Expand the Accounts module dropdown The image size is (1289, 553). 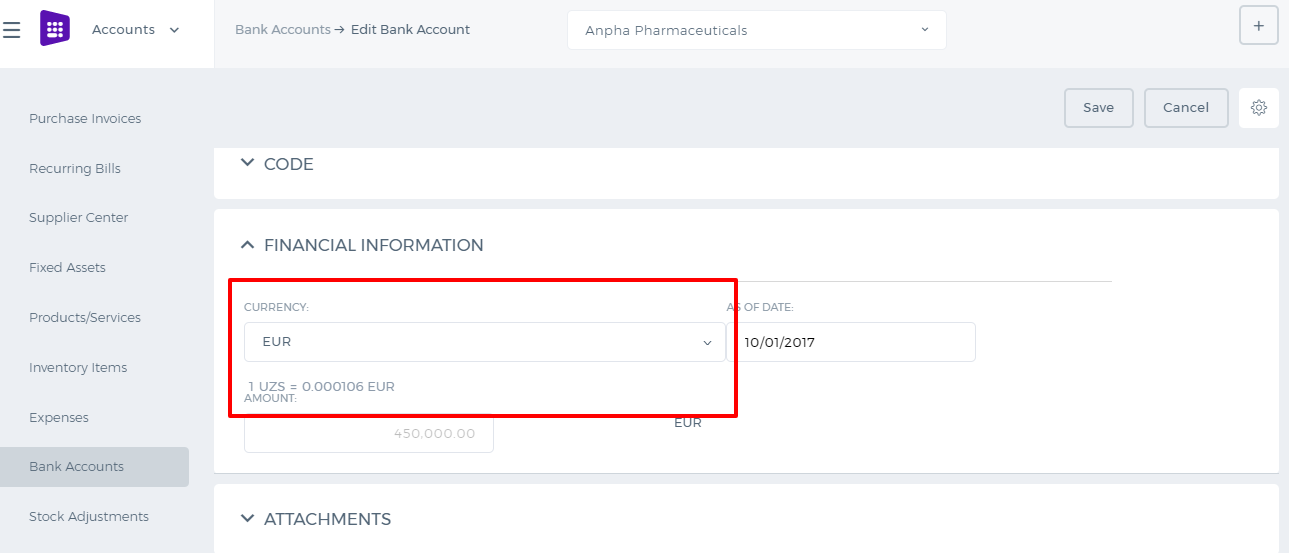click(136, 30)
